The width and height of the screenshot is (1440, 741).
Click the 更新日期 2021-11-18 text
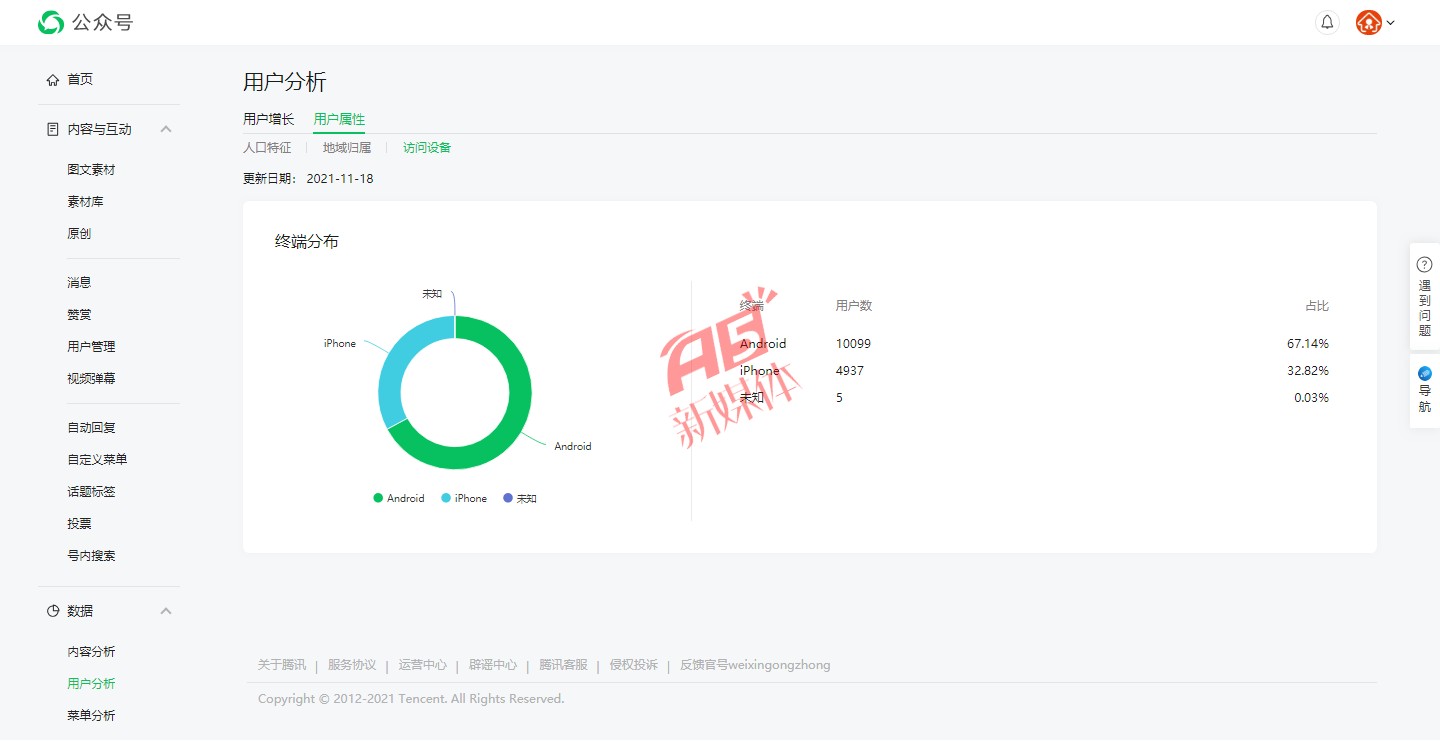tap(308, 179)
